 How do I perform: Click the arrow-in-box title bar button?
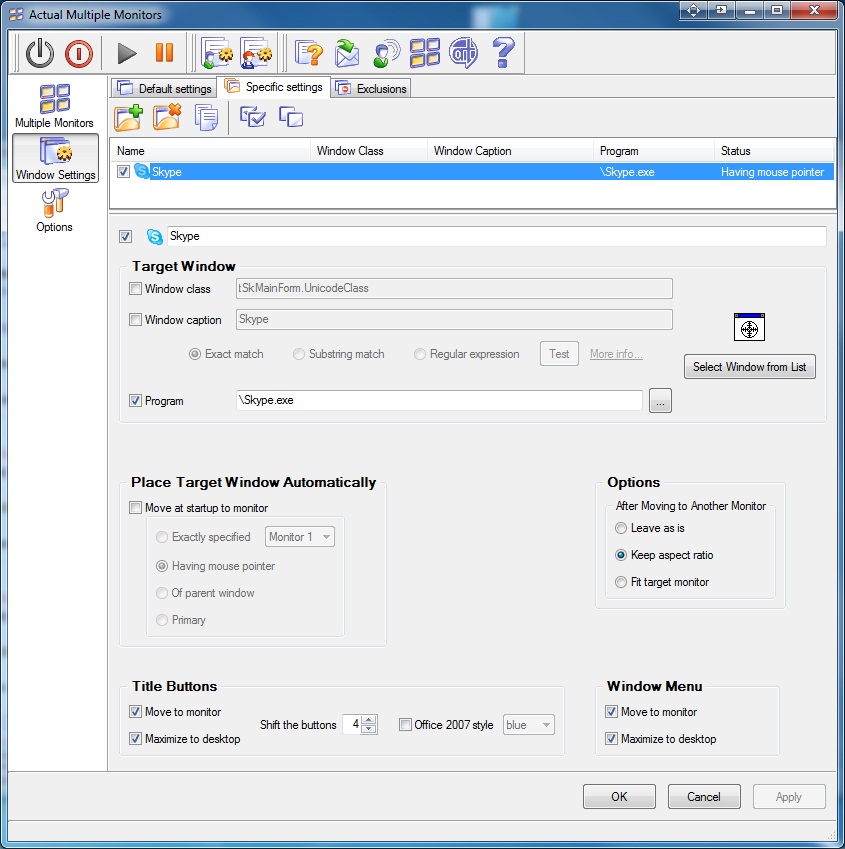tap(722, 10)
